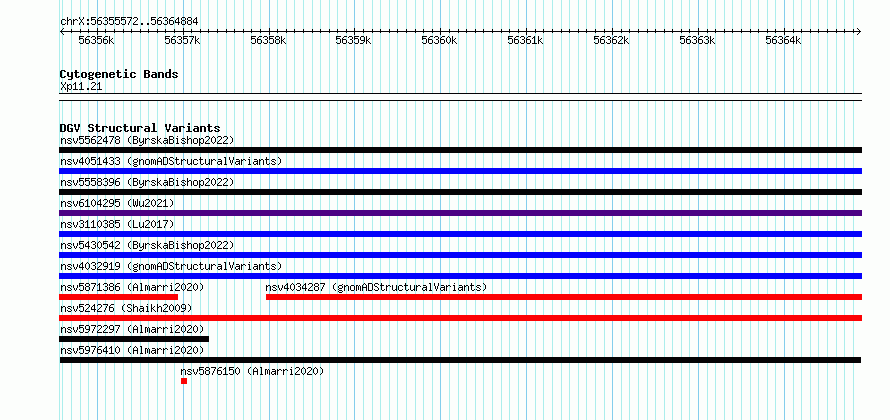The width and height of the screenshot is (890, 420).
Task: Select the Xp11.21 band label
Action: [81, 86]
